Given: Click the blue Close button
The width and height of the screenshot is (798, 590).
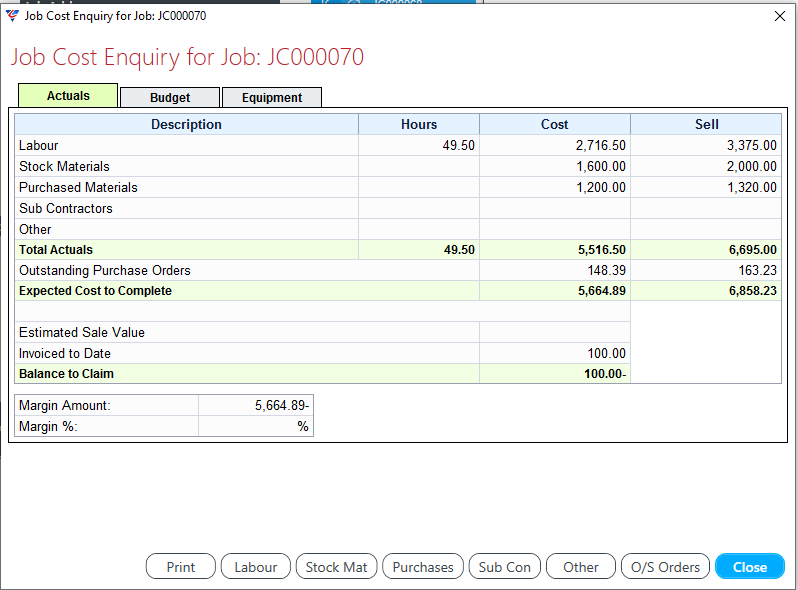Looking at the screenshot, I should tap(749, 567).
